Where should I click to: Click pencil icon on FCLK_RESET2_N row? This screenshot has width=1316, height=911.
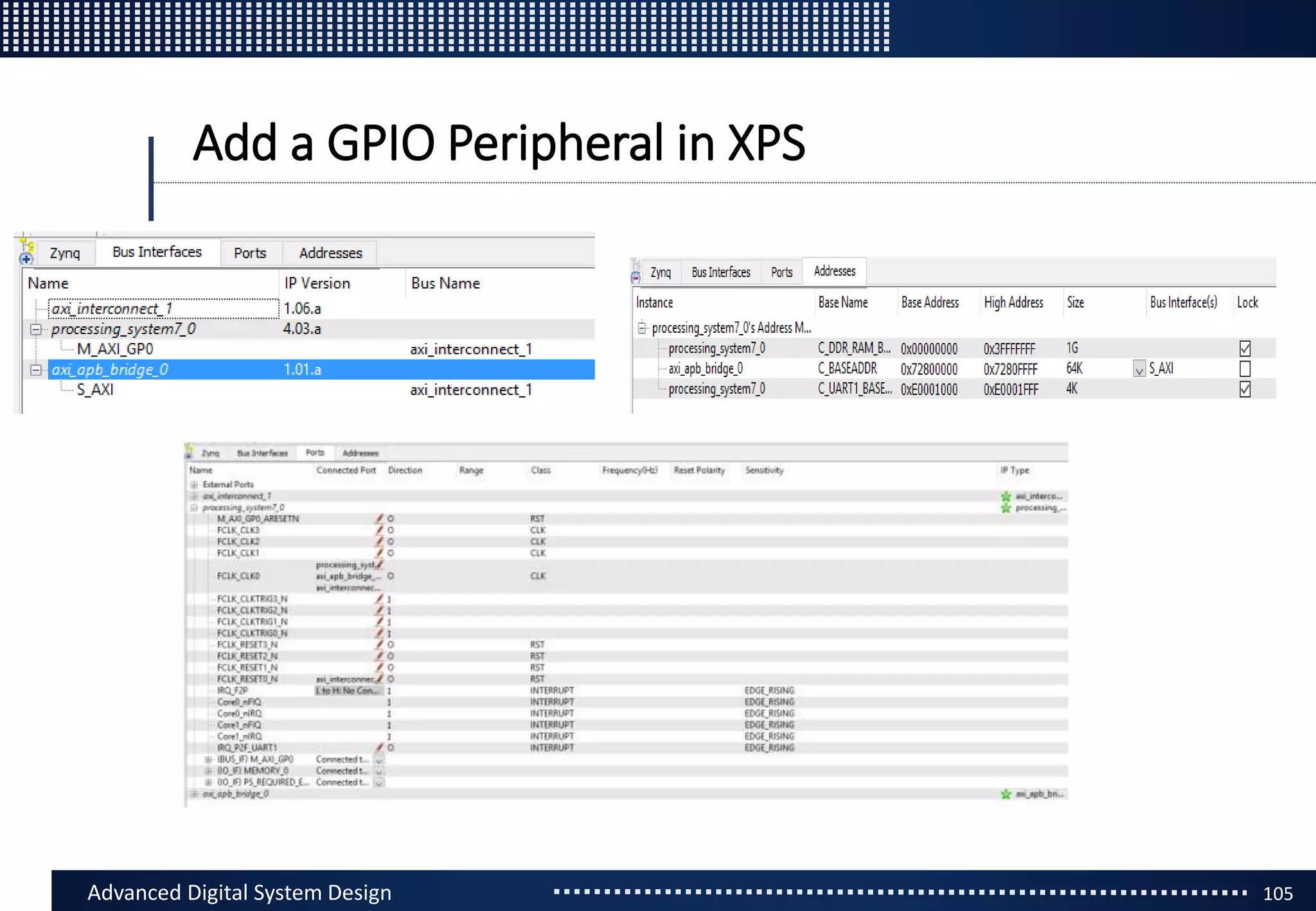click(380, 655)
